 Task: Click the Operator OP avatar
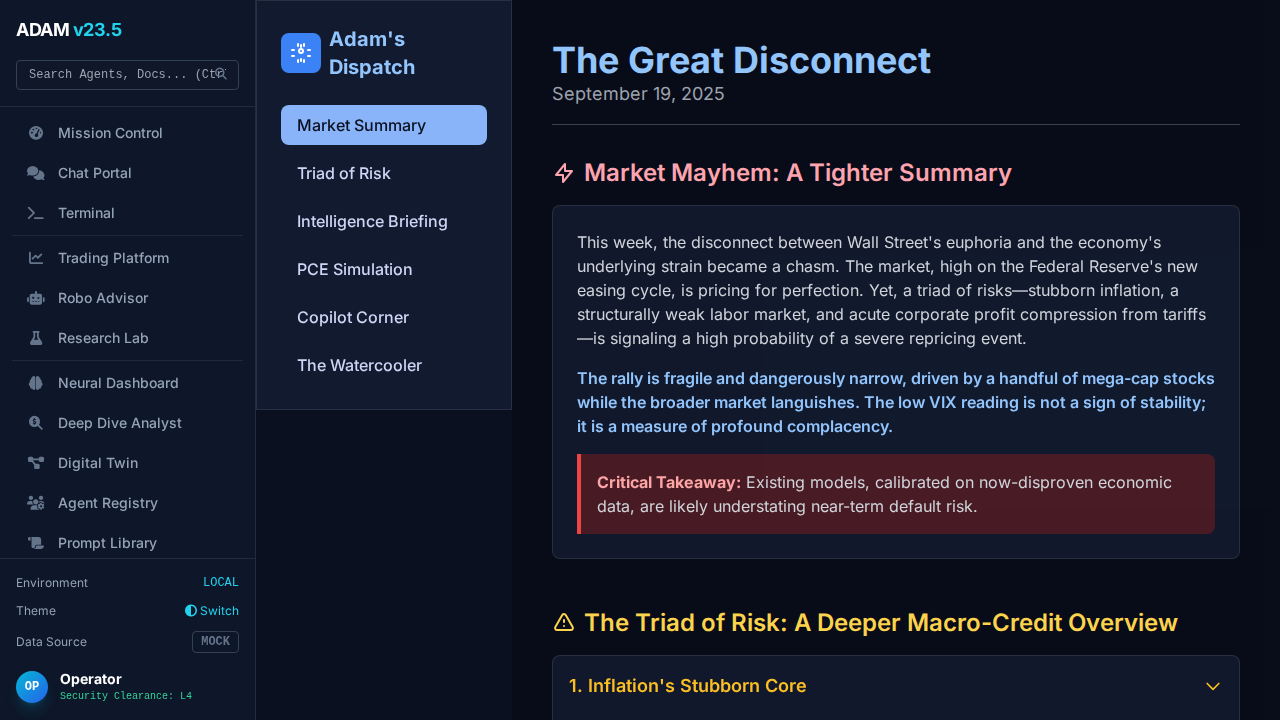32,687
